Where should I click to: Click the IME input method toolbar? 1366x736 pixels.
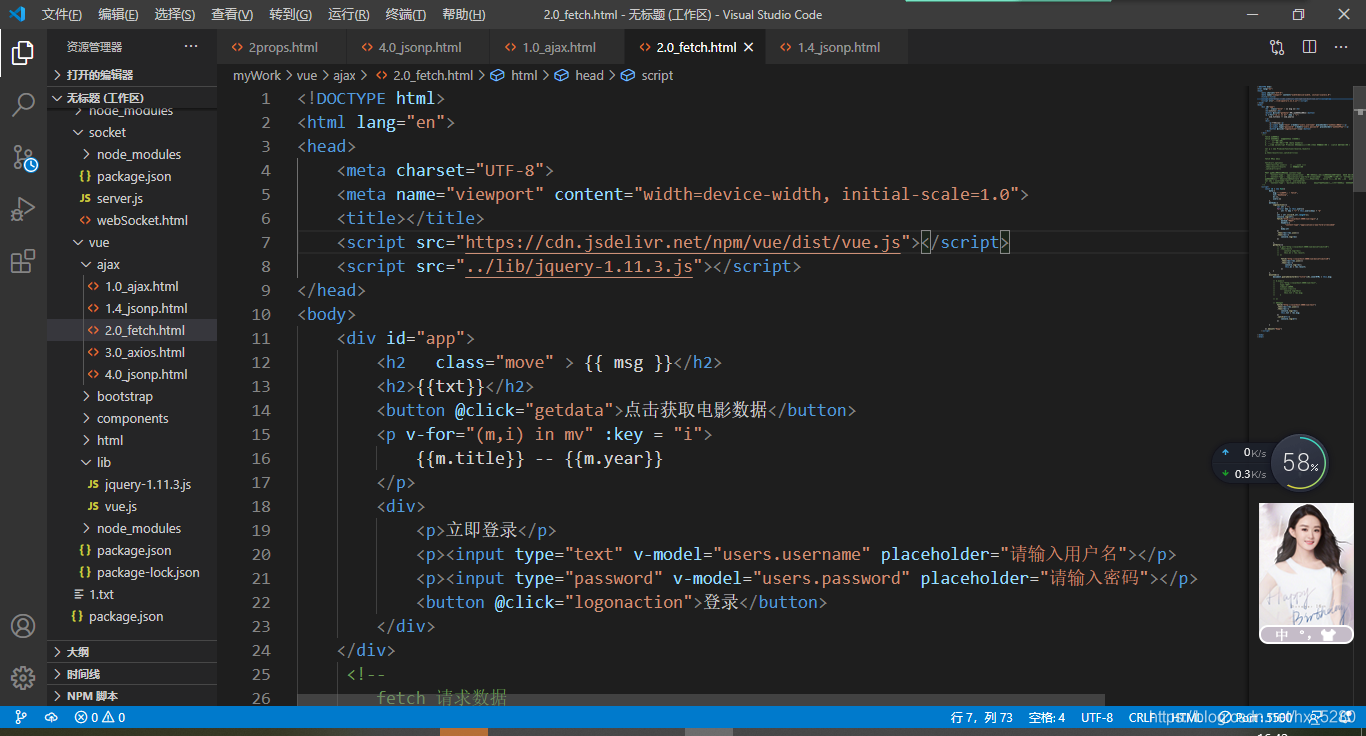pos(1306,634)
